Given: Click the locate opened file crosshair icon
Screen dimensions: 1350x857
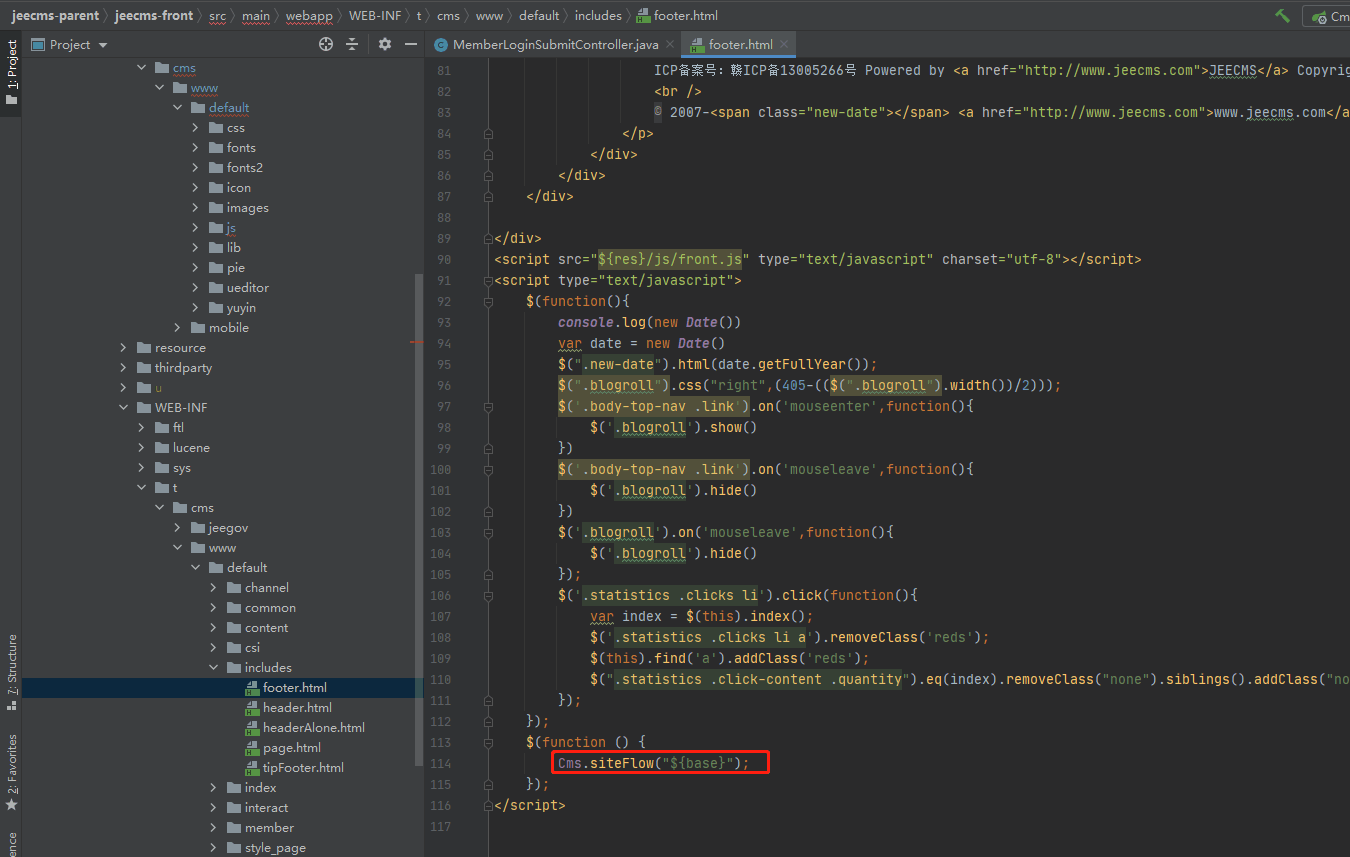Looking at the screenshot, I should coord(325,44).
